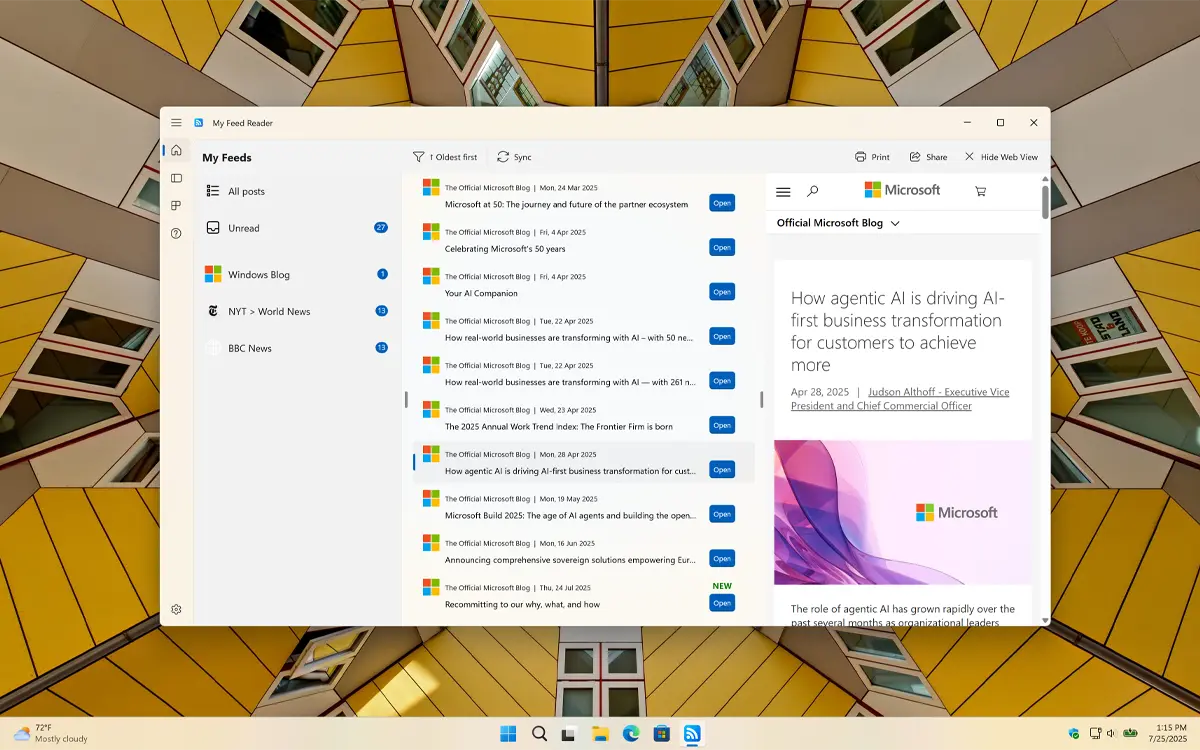Expand the Official Microsoft Blog dropdown
Screen dimensions: 1200x750
[x=838, y=223]
